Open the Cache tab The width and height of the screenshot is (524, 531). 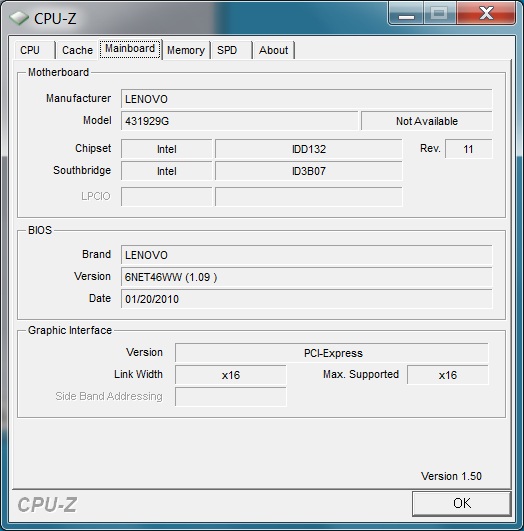[77, 50]
